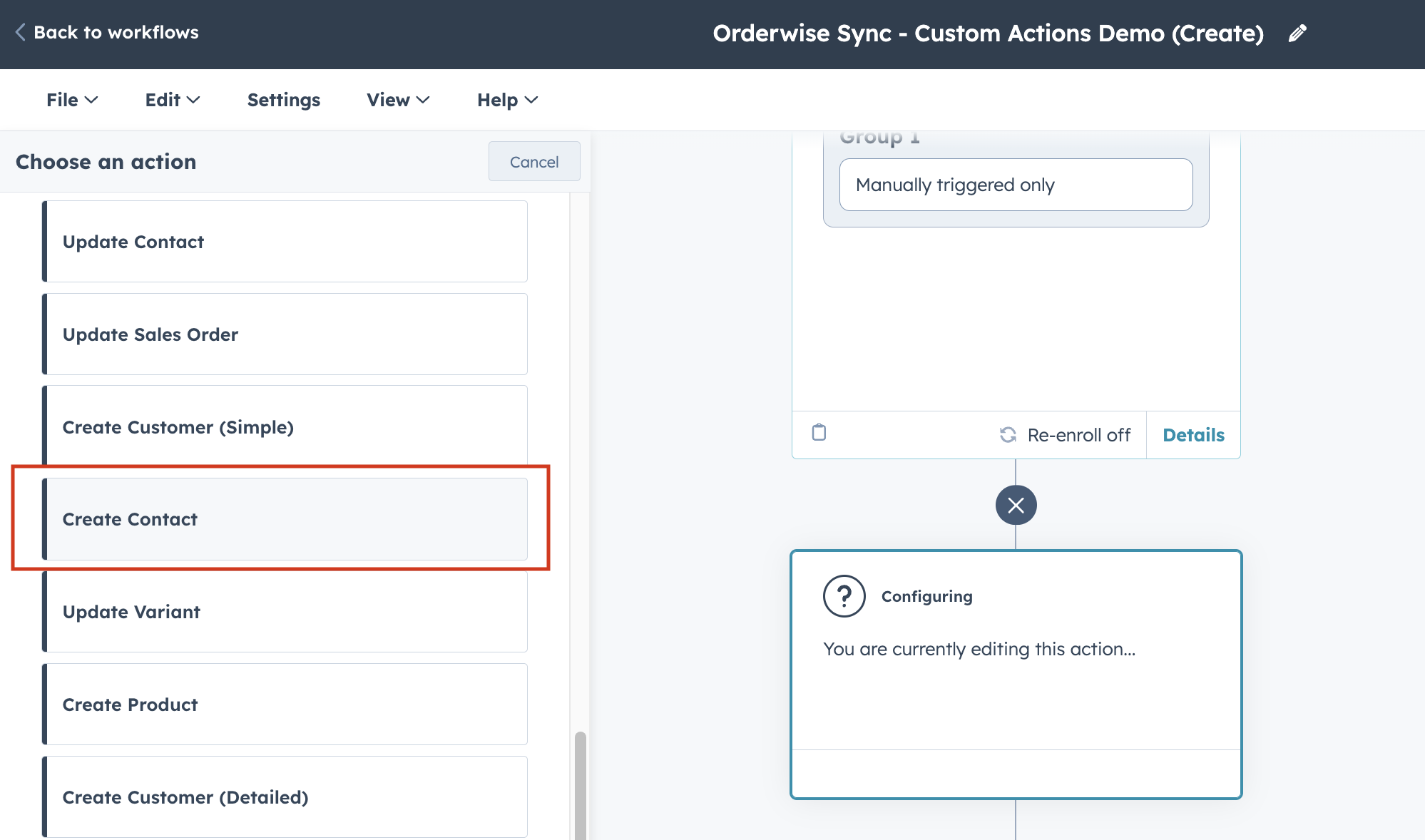Viewport: 1425px width, 840px height.
Task: Click the pencil icon to rename workflow
Action: (1297, 34)
